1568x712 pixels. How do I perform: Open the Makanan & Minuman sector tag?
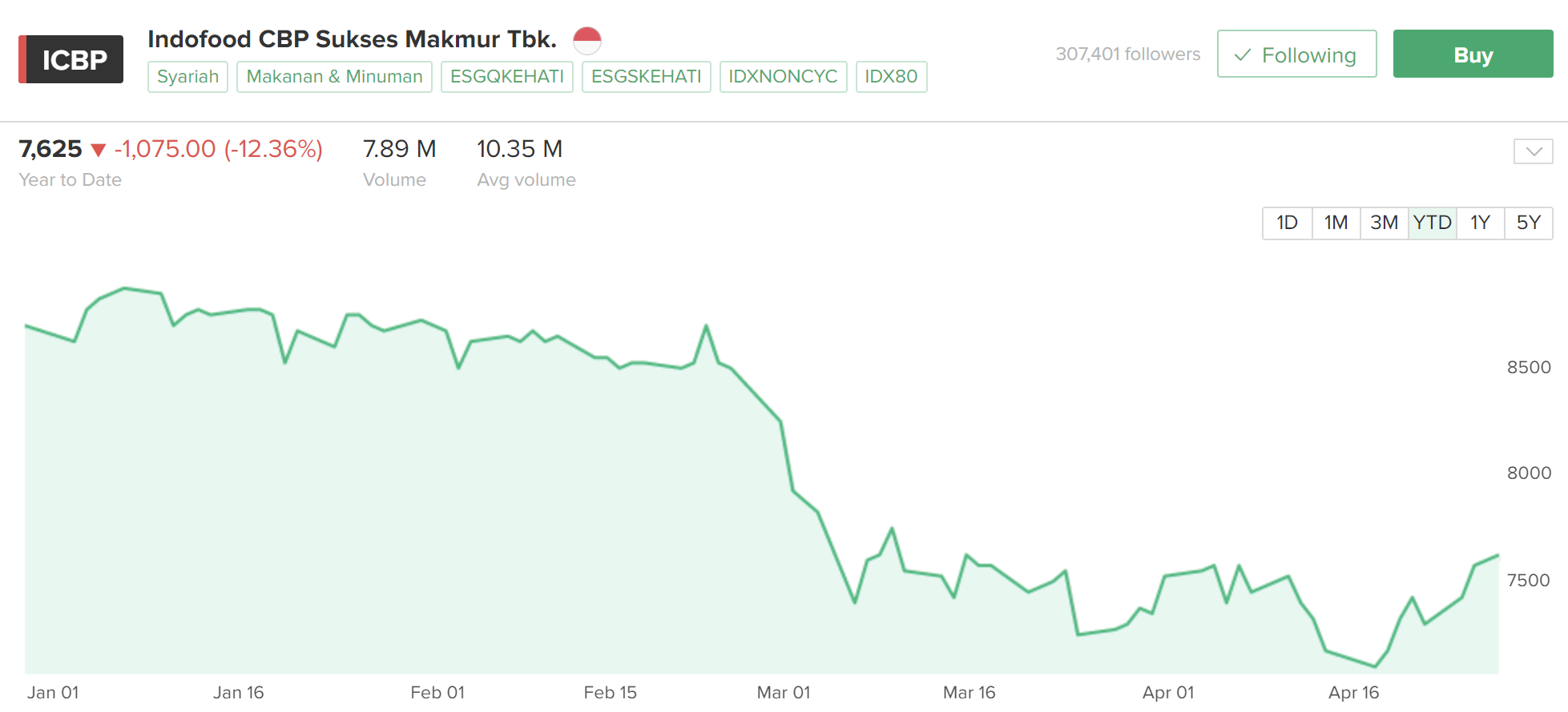click(x=334, y=77)
